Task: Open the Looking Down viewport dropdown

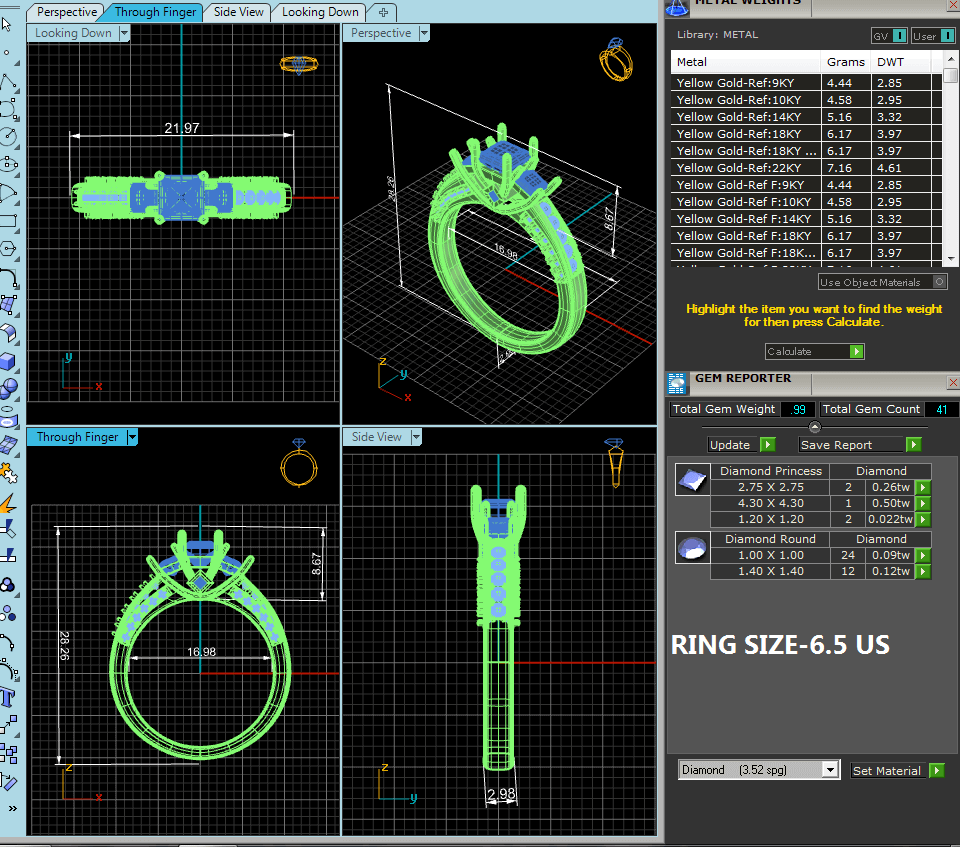Action: pyautogui.click(x=124, y=33)
